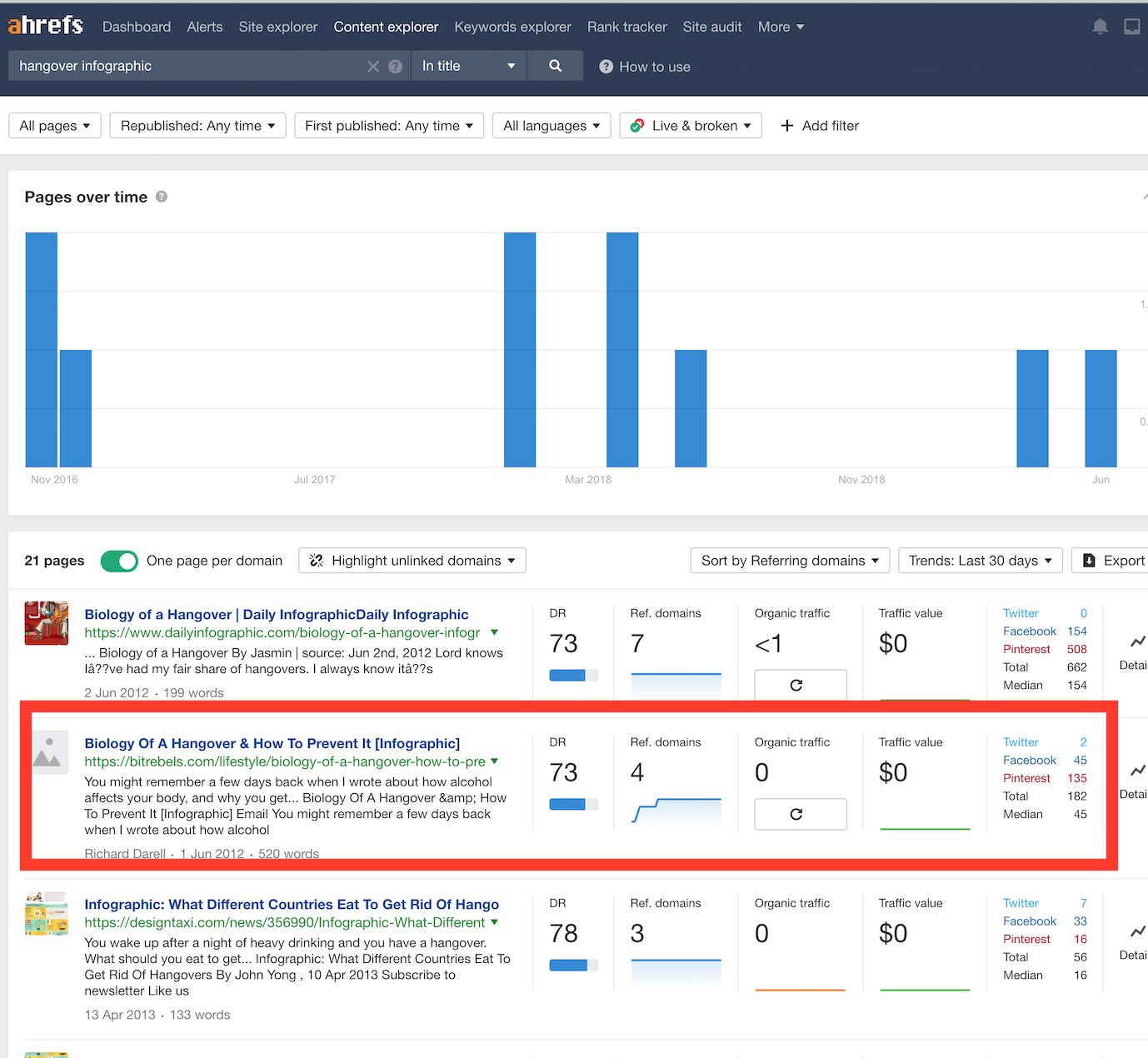Open Details chart for designtaxi result

1134,941
